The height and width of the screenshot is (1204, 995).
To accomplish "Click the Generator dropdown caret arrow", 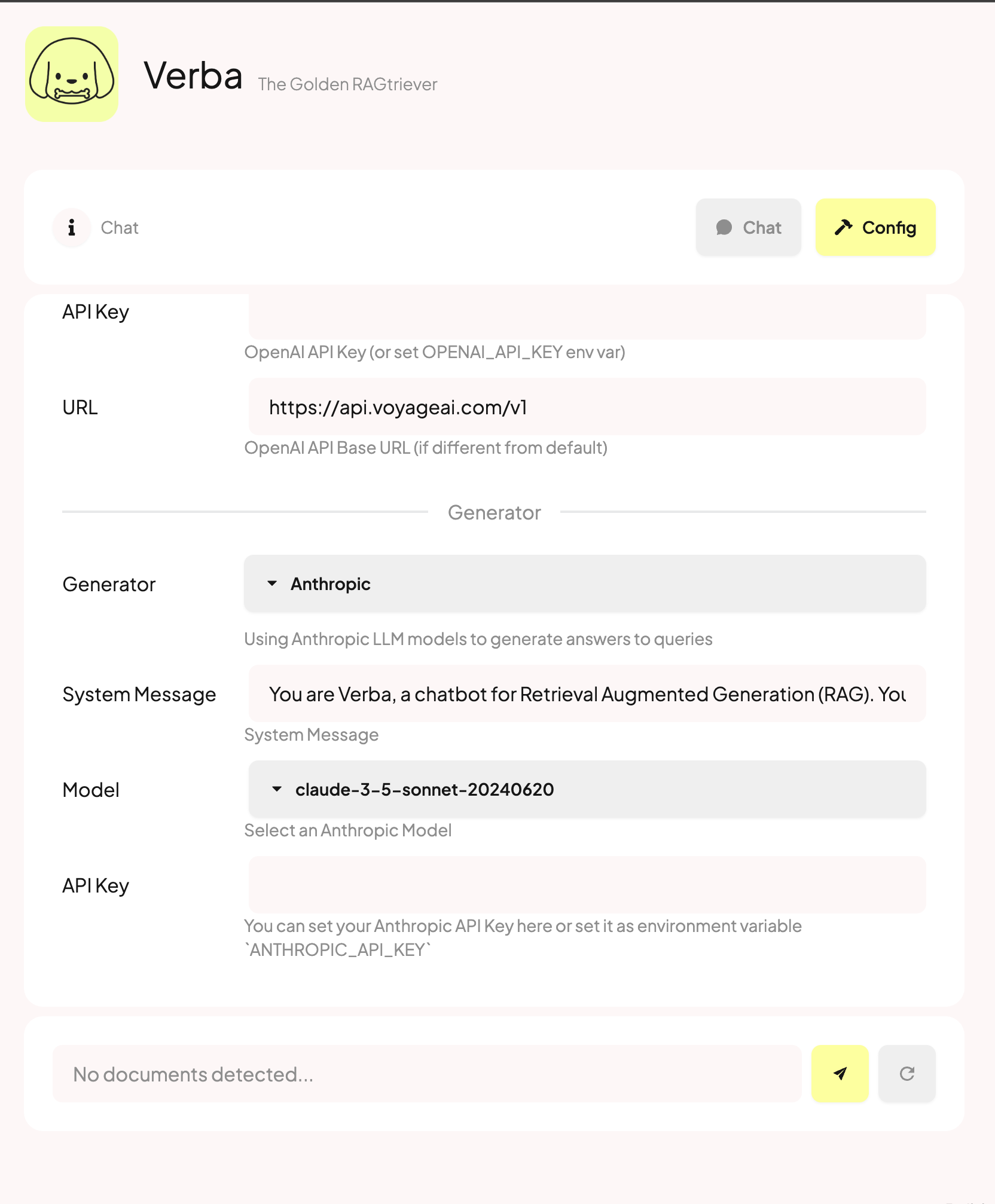I will point(272,583).
